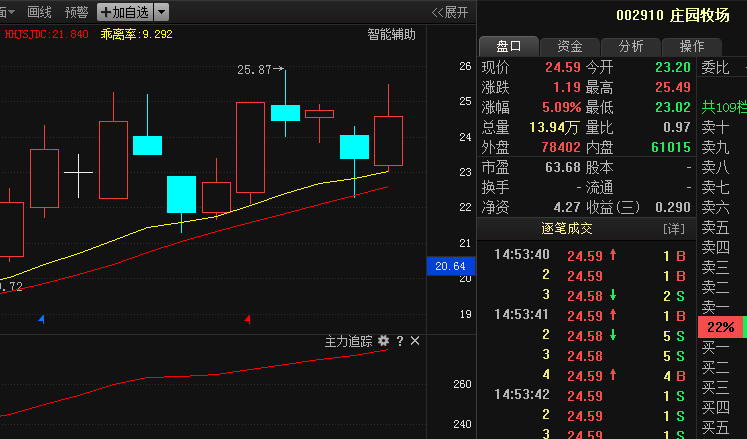Click the 涨跌 1.19 value
747x439 pixels.
click(566, 87)
